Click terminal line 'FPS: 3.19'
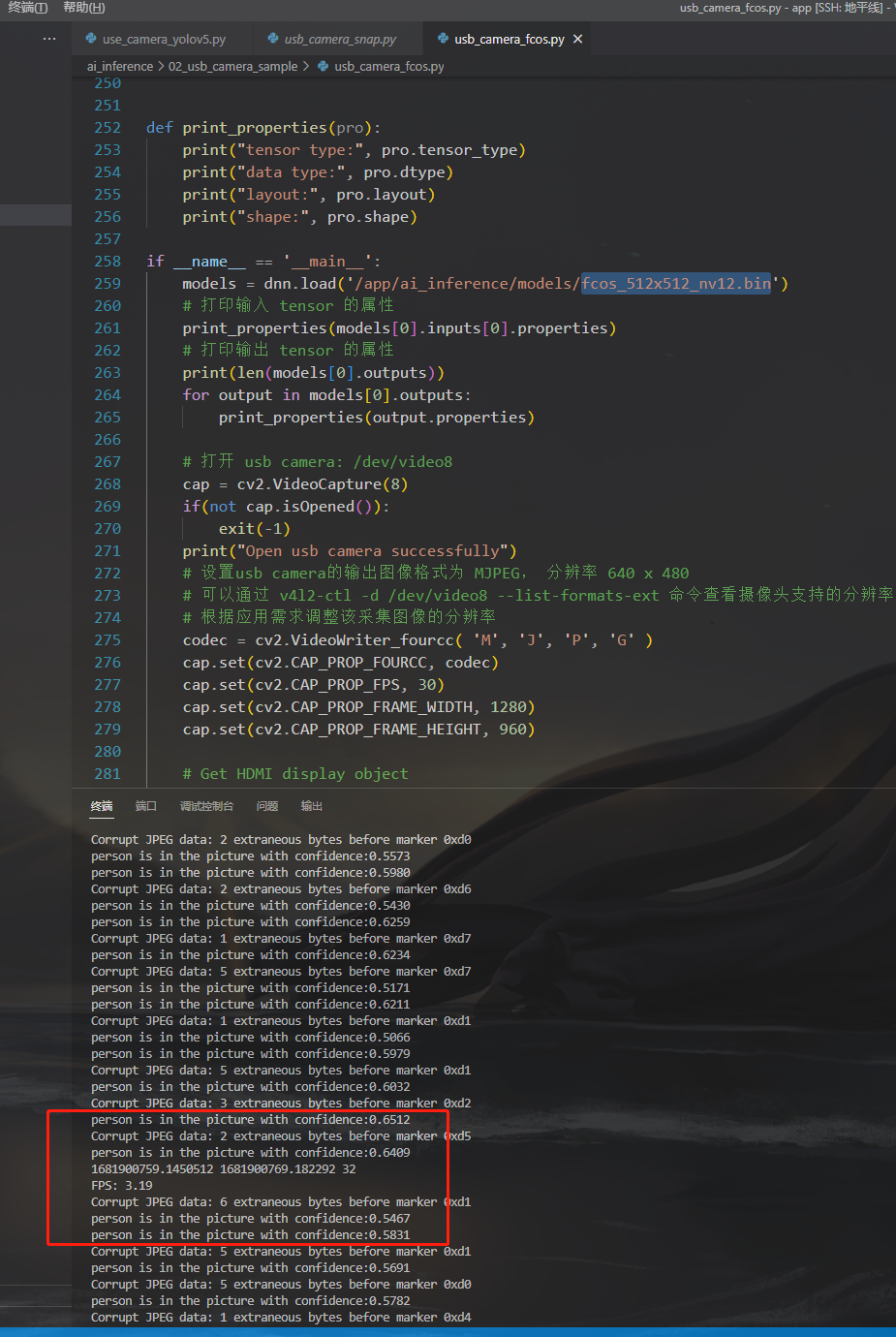The width and height of the screenshot is (896, 1337). click(x=122, y=1186)
